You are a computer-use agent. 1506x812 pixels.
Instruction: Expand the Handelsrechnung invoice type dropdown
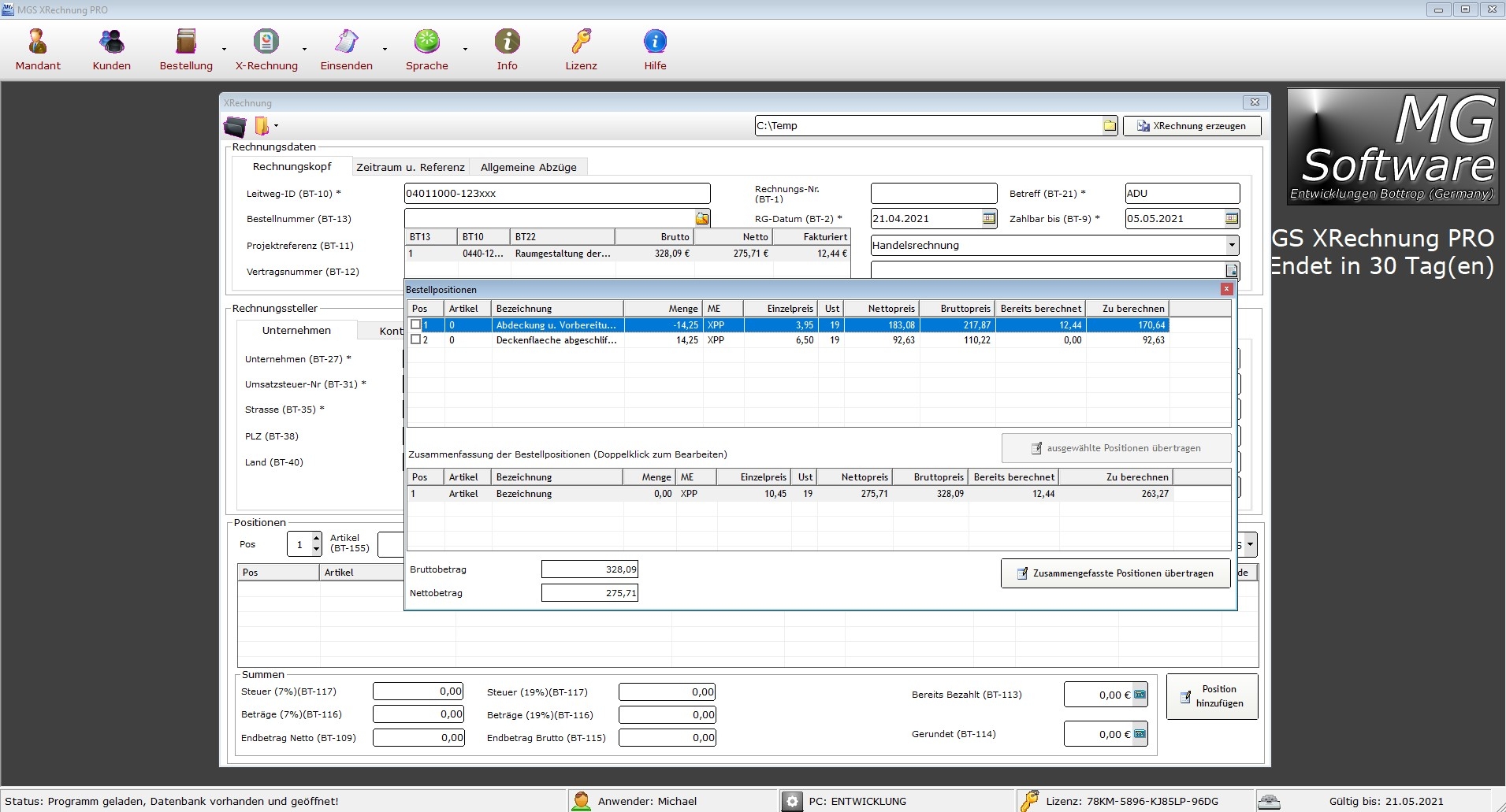(1231, 245)
